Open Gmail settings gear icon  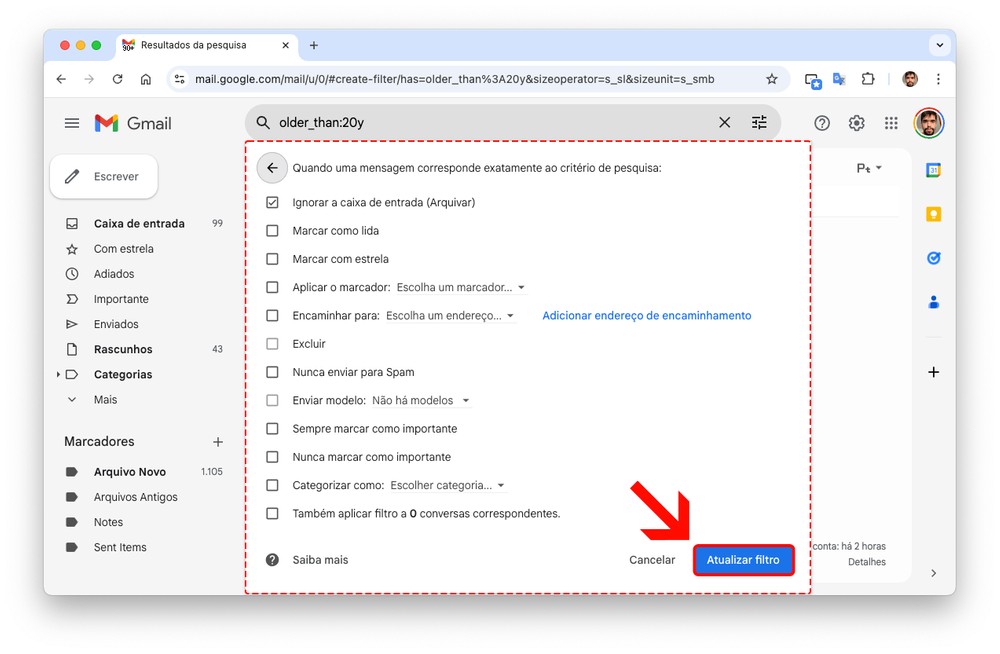856,123
